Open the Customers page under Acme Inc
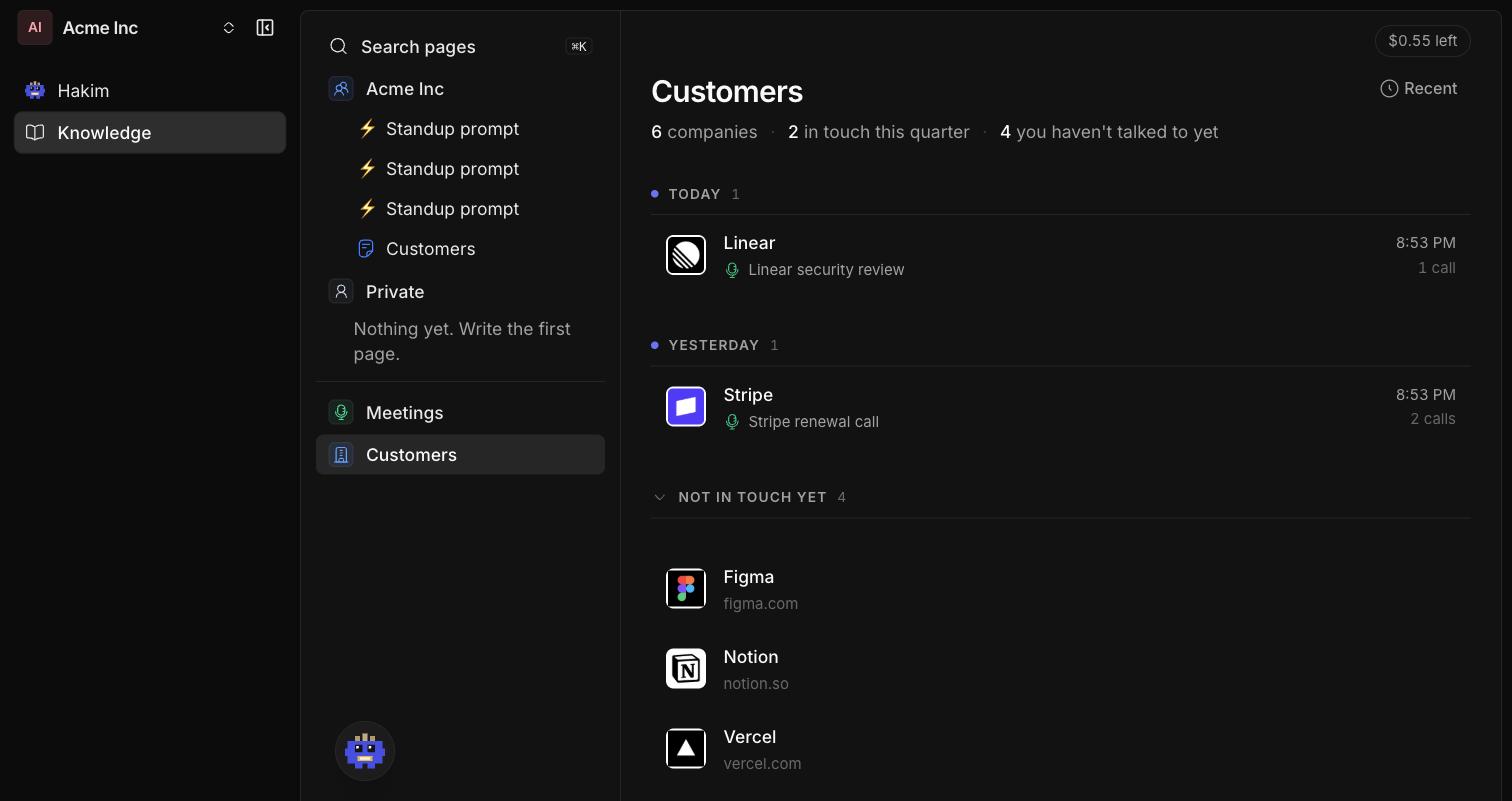The image size is (1512, 801). point(460,249)
